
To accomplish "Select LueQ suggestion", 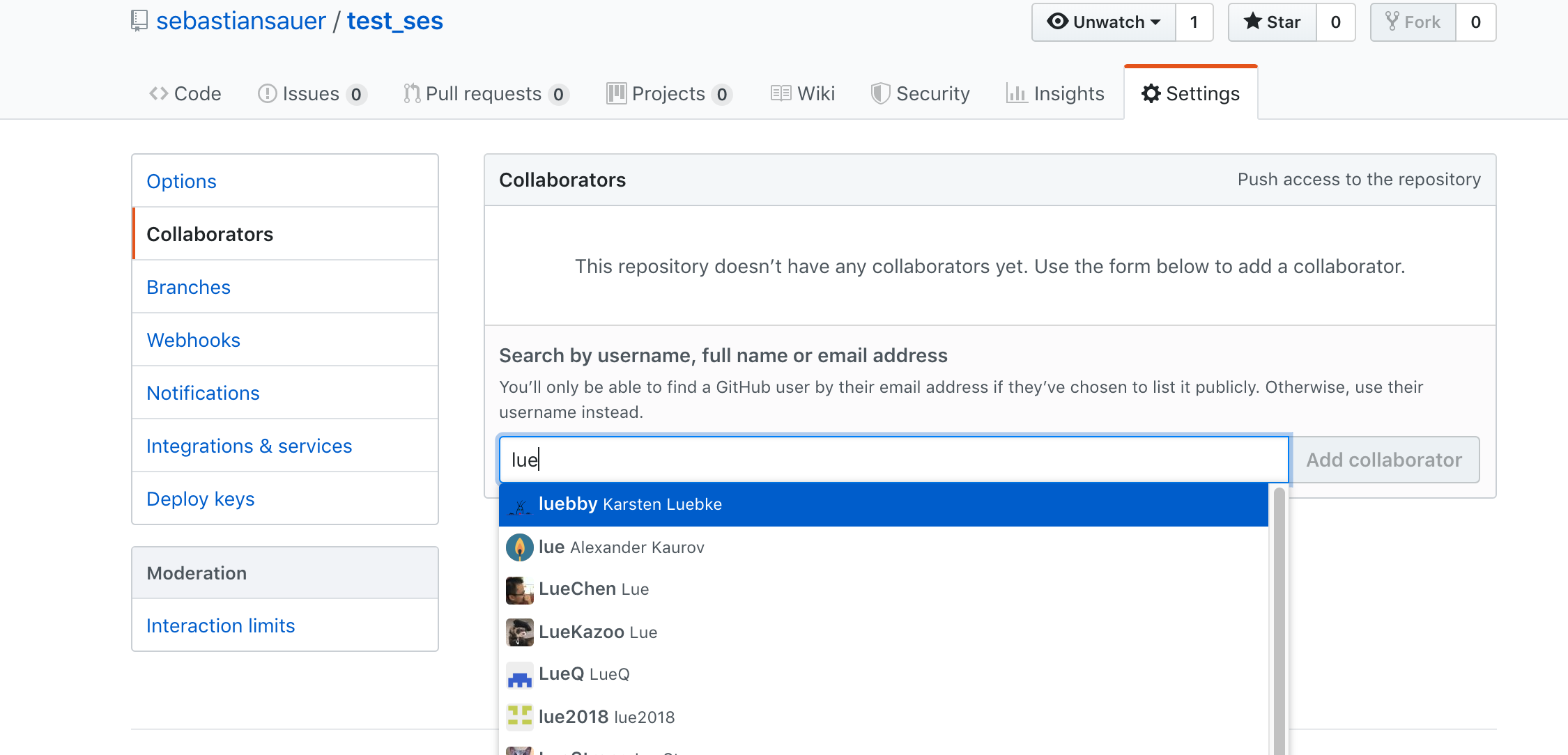I will pos(884,675).
